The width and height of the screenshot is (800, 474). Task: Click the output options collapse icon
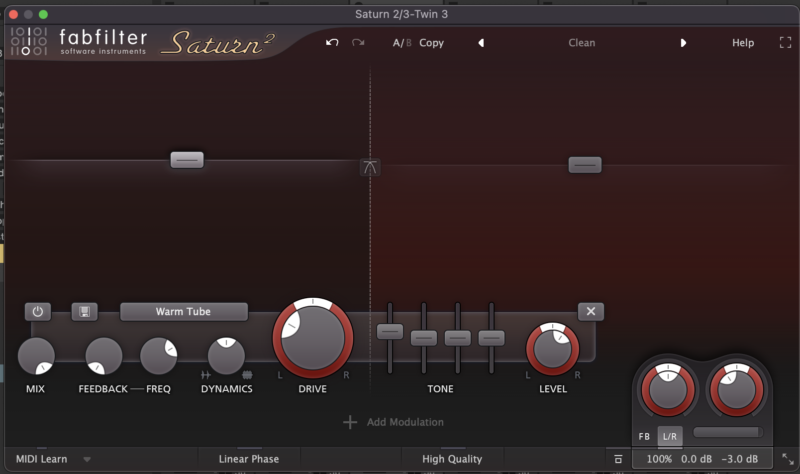point(618,459)
